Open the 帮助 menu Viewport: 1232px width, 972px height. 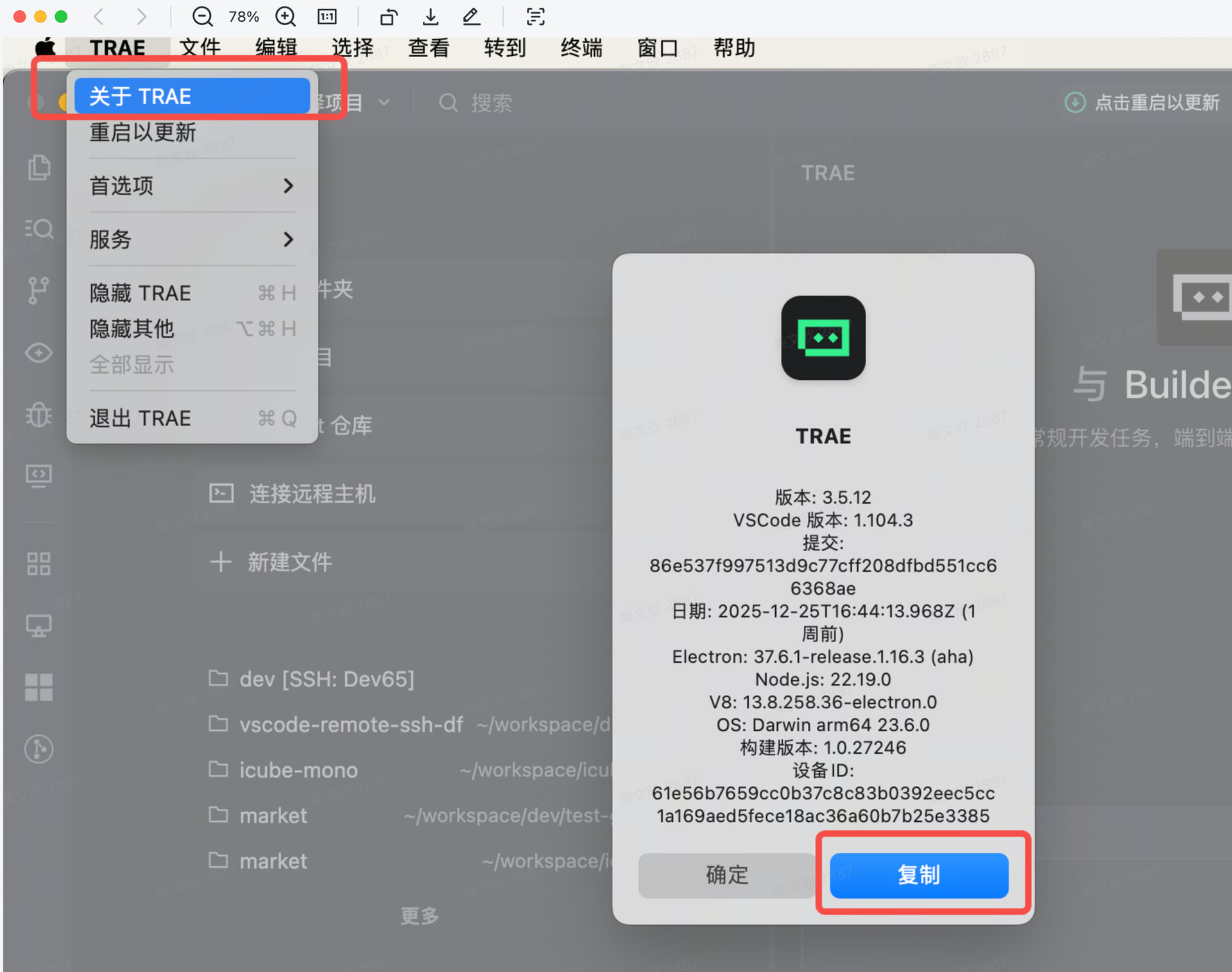coord(734,47)
